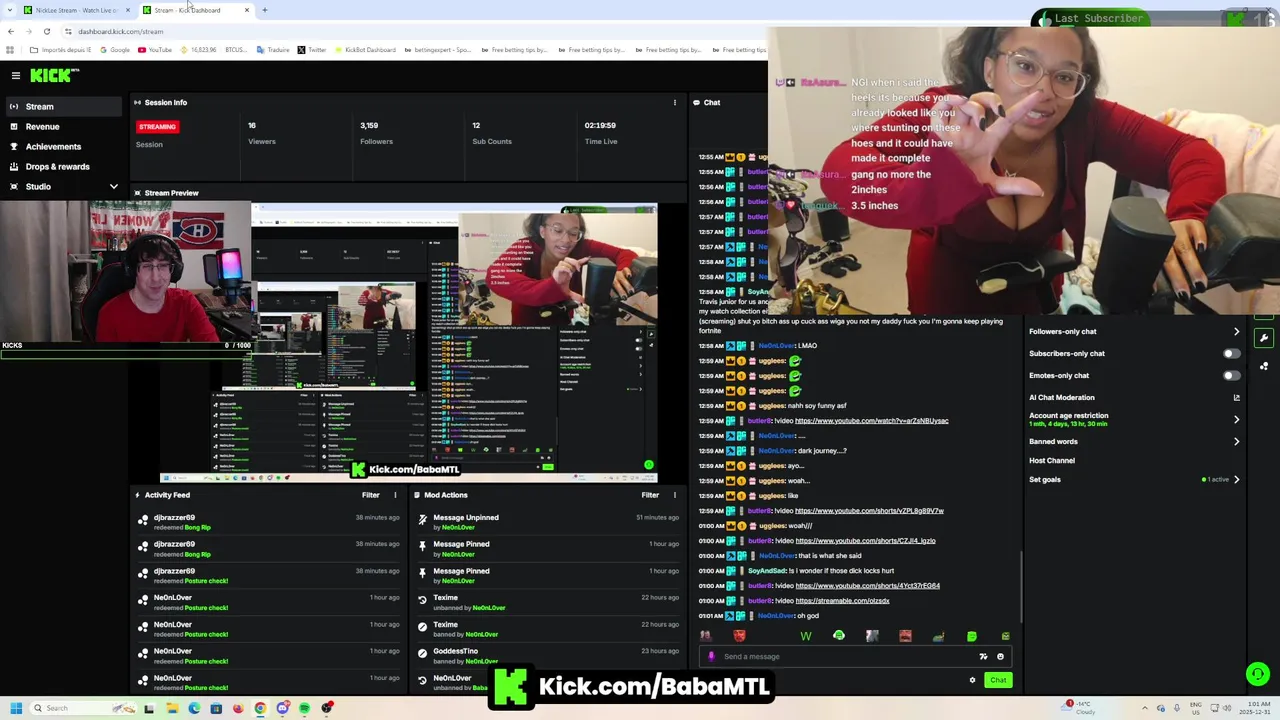Click the Message Unpinned mod action row

pyautogui.click(x=547, y=522)
